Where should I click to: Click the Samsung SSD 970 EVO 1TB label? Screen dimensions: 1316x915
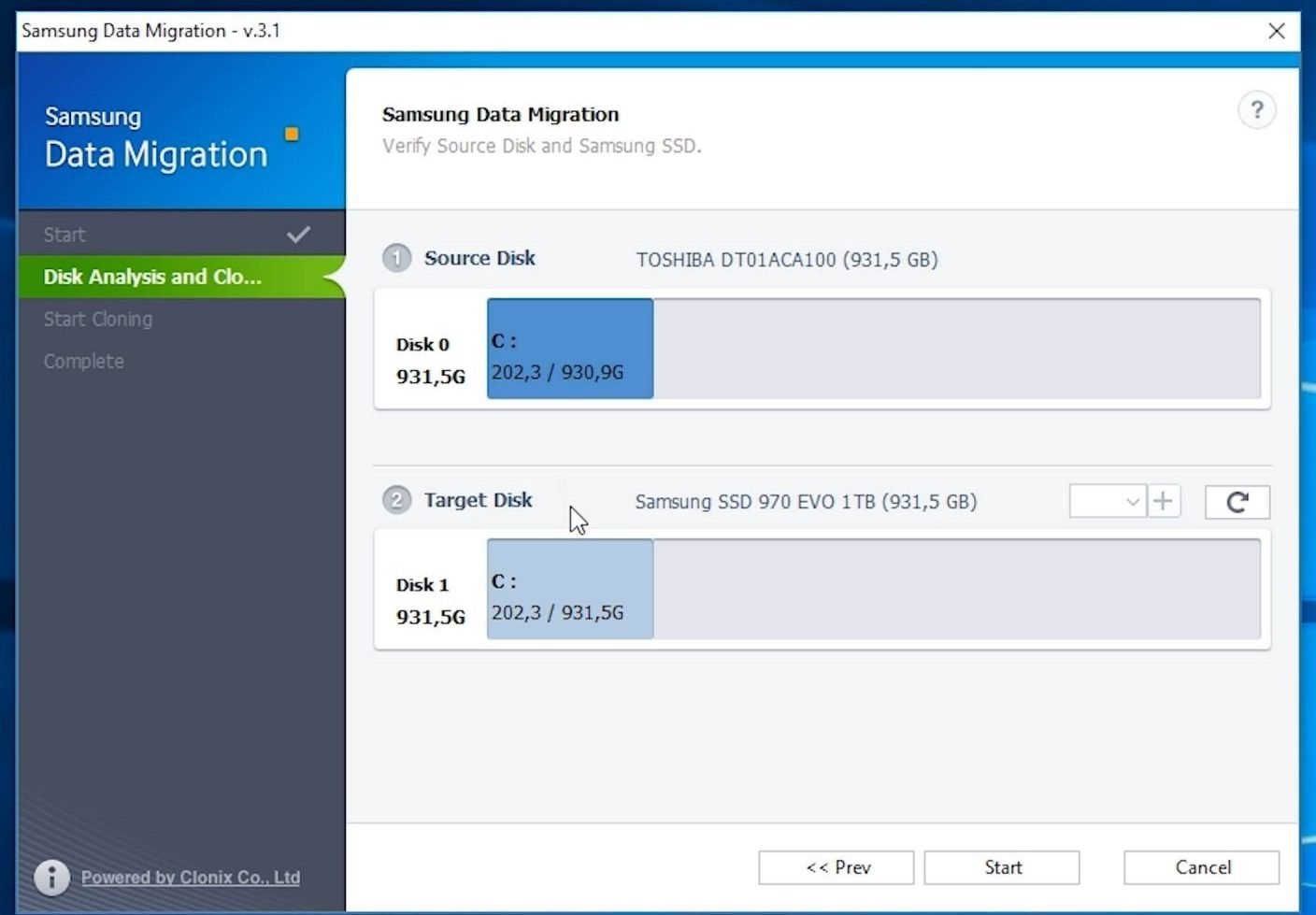tap(806, 502)
